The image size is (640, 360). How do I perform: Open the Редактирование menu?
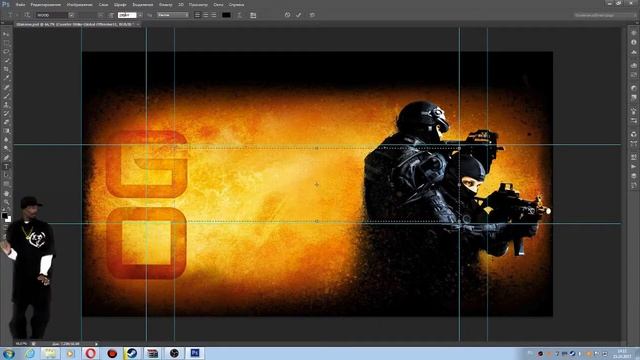point(46,4)
